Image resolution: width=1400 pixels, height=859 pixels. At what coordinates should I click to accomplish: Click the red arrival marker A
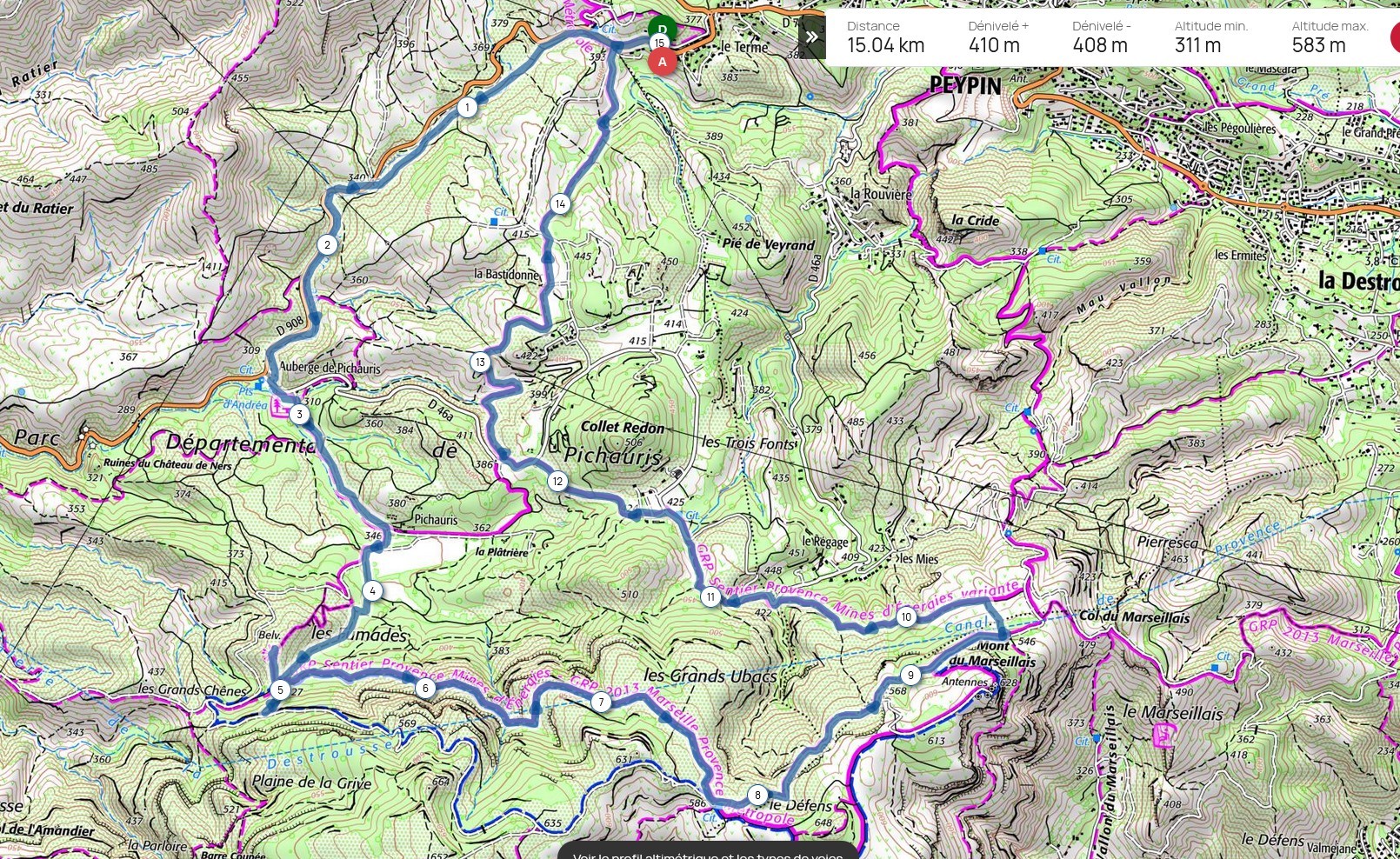(x=663, y=62)
